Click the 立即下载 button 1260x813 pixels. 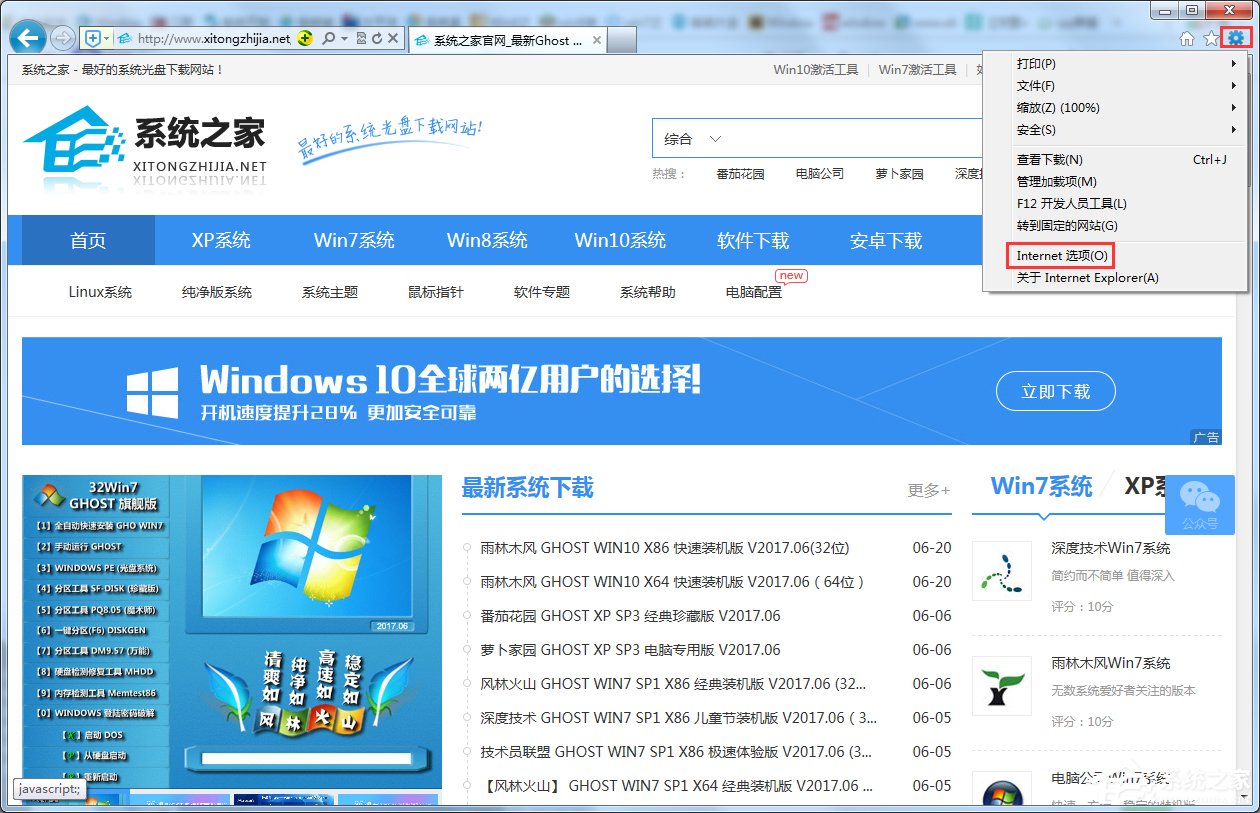[1055, 391]
